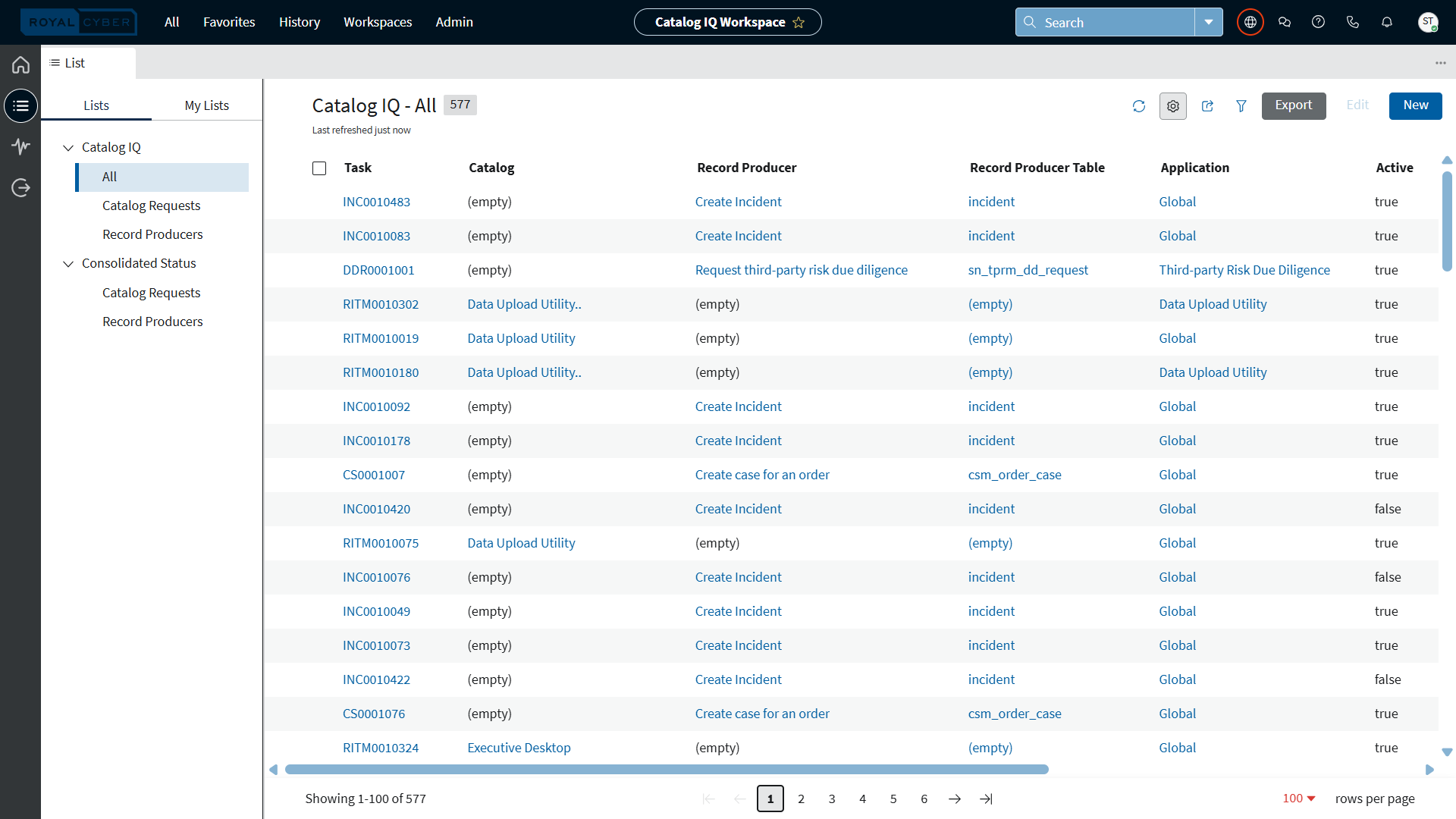Screen dimensions: 1456x819
Task: Open list settings gear icon
Action: pyautogui.click(x=1172, y=106)
